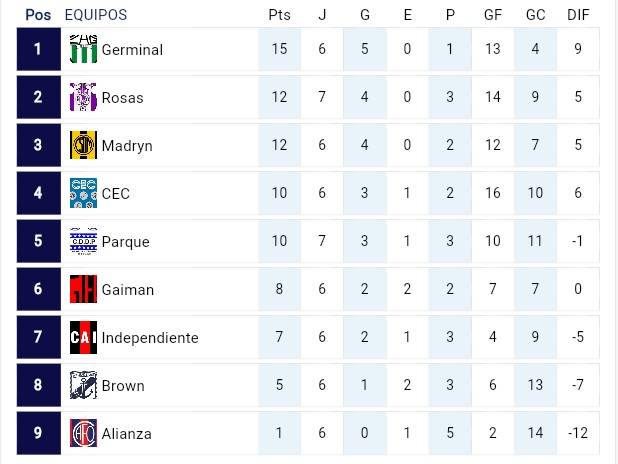Image resolution: width=618 pixels, height=464 pixels.
Task: Select the position 1 badge
Action: tap(38, 49)
